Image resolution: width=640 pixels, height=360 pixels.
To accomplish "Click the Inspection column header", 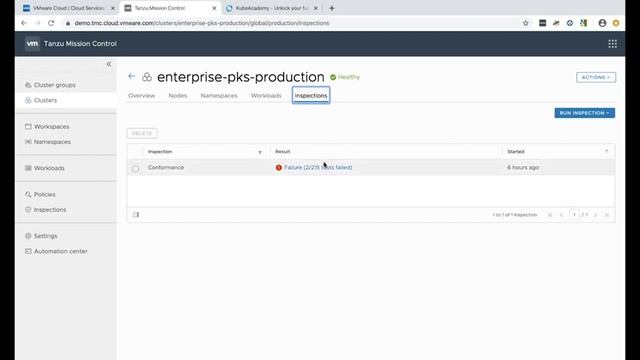I will (160, 151).
